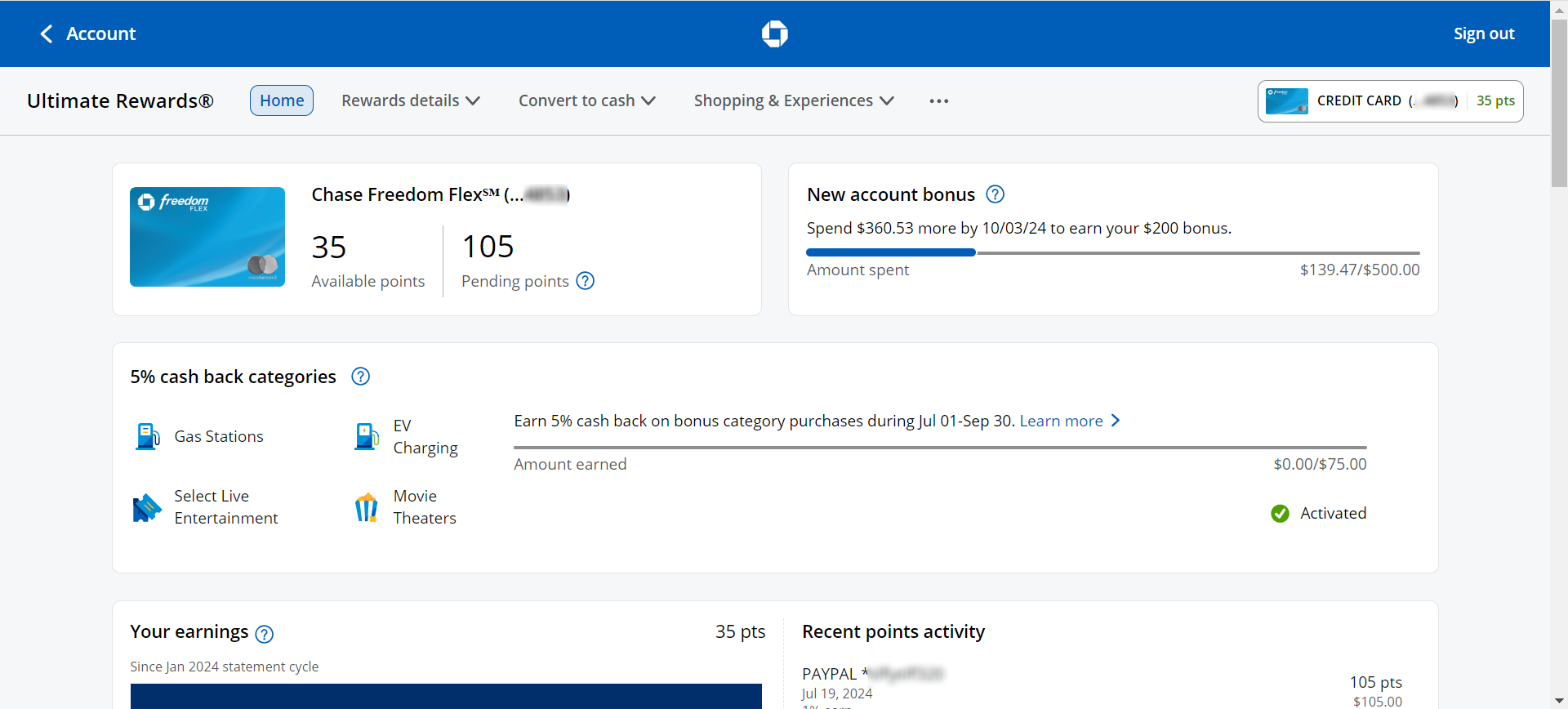The width and height of the screenshot is (1568, 709).
Task: Click the Select Live Entertainment label
Action: point(226,507)
